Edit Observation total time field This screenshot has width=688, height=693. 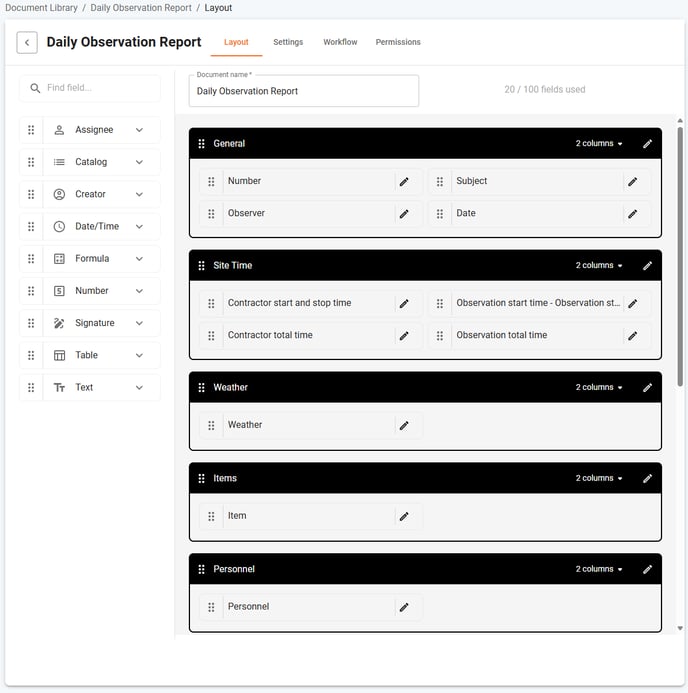[x=632, y=336]
